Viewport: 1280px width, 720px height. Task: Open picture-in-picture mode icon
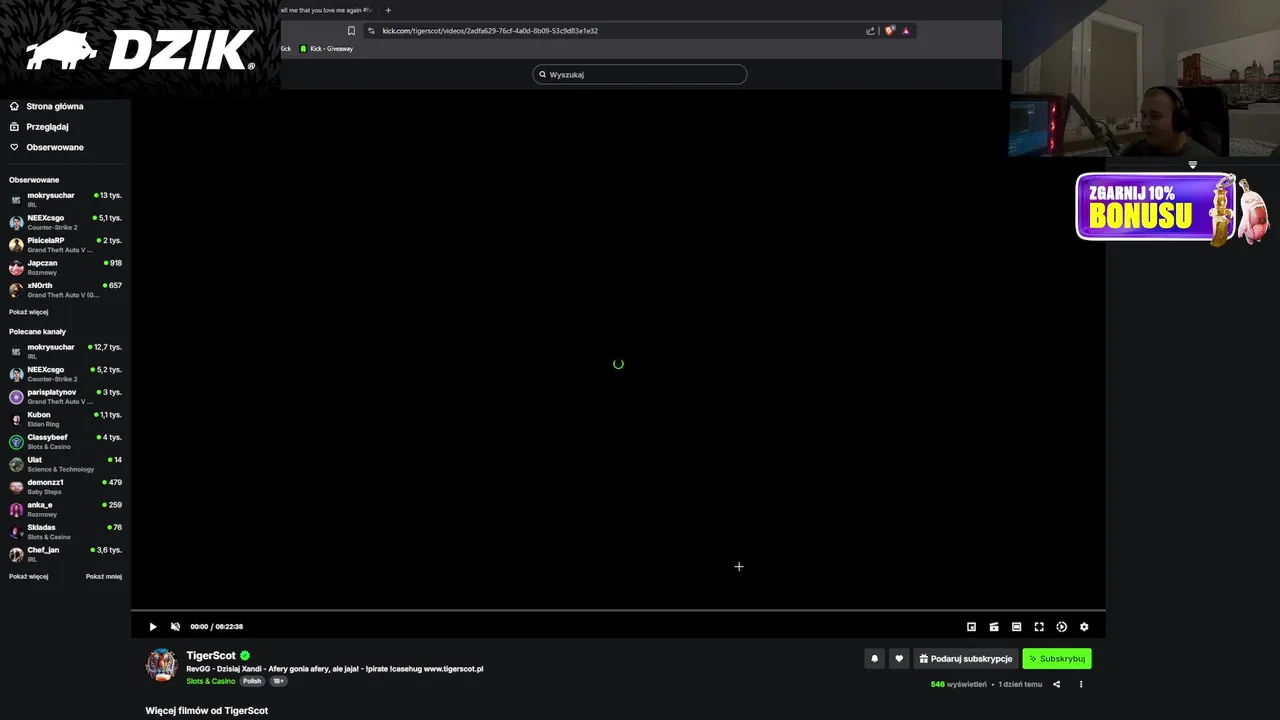pyautogui.click(x=971, y=627)
